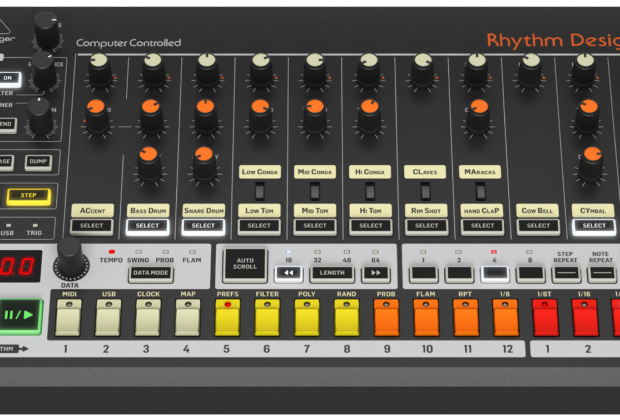620x420 pixels.
Task: Hit yellow step key 5 labeled PREFS
Action: tap(227, 318)
